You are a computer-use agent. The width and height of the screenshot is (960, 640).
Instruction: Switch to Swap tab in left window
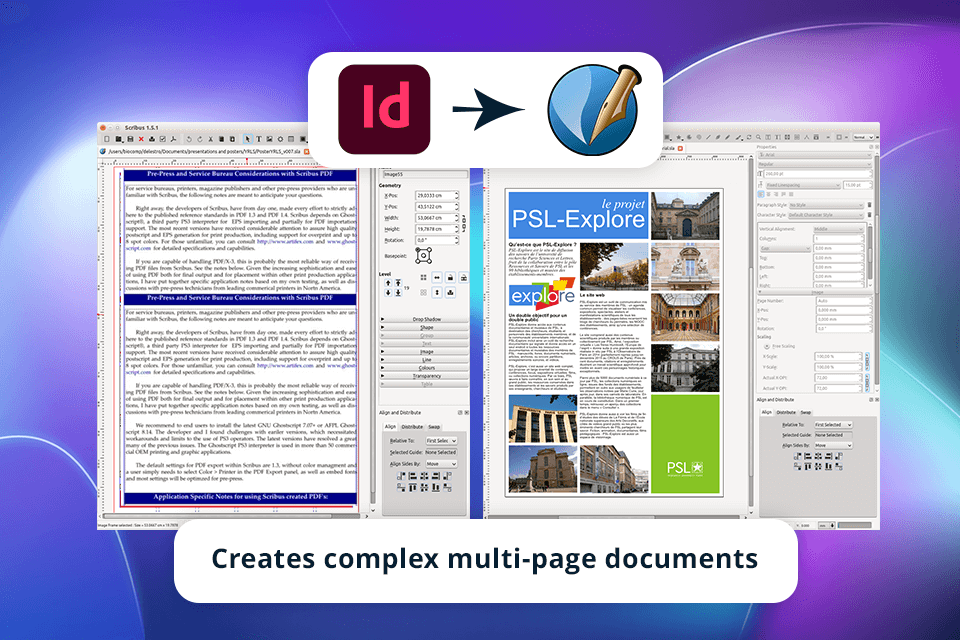434,427
